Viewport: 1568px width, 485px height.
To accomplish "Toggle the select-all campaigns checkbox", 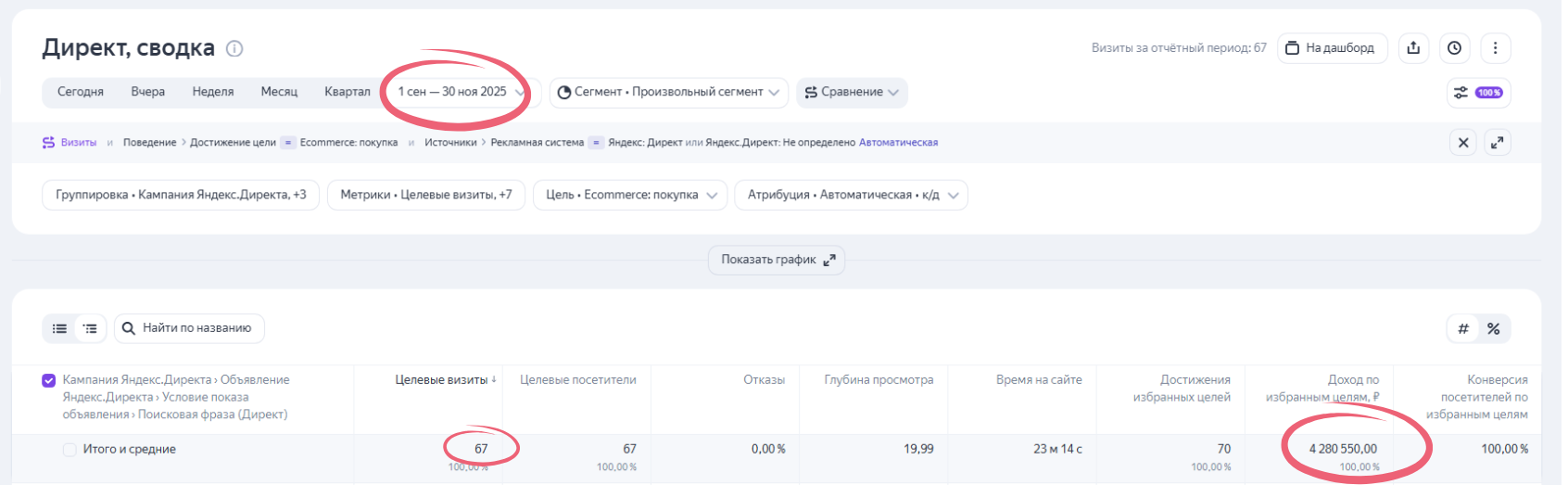I will [49, 380].
